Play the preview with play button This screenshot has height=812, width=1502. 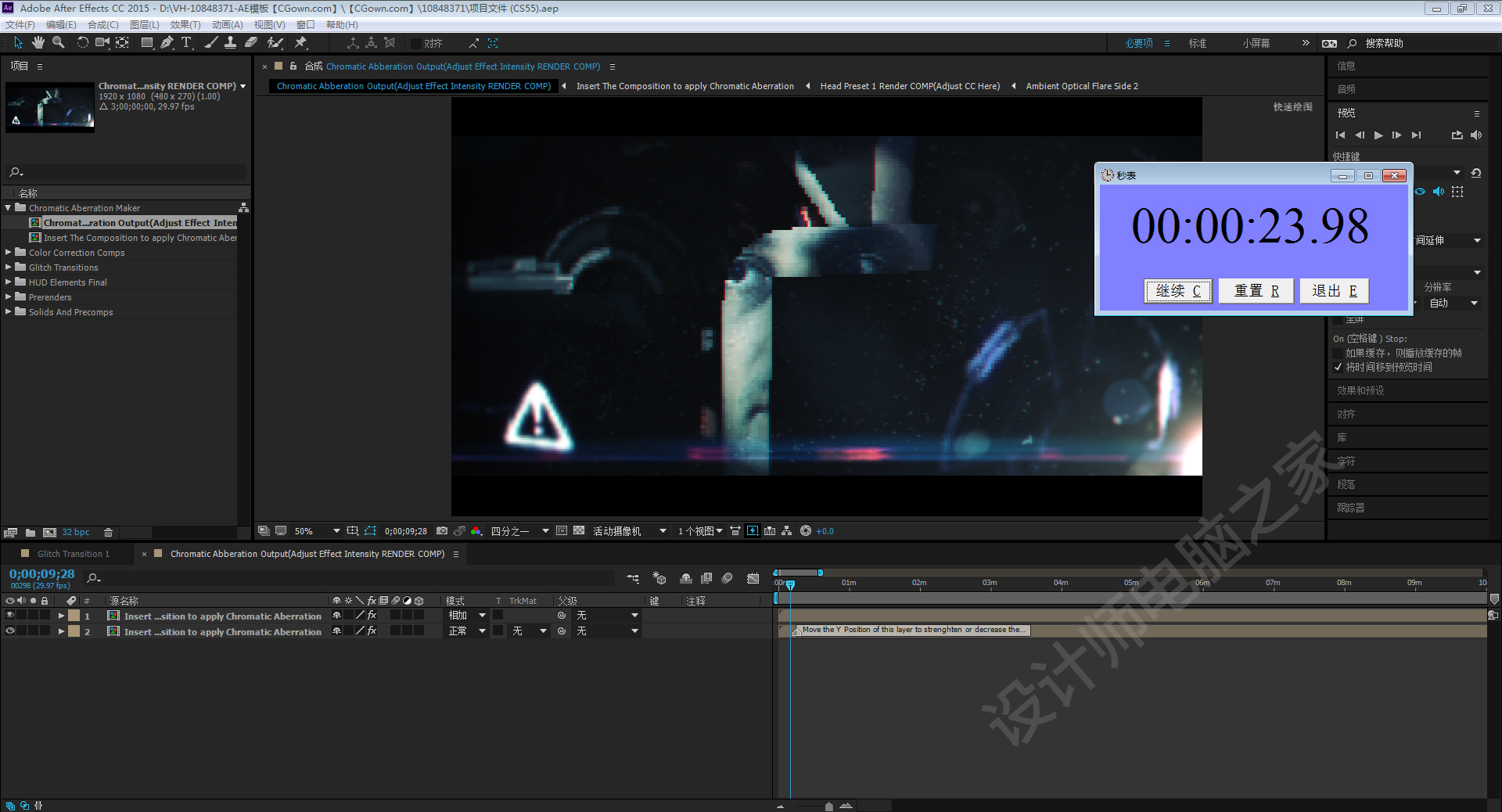[1378, 135]
